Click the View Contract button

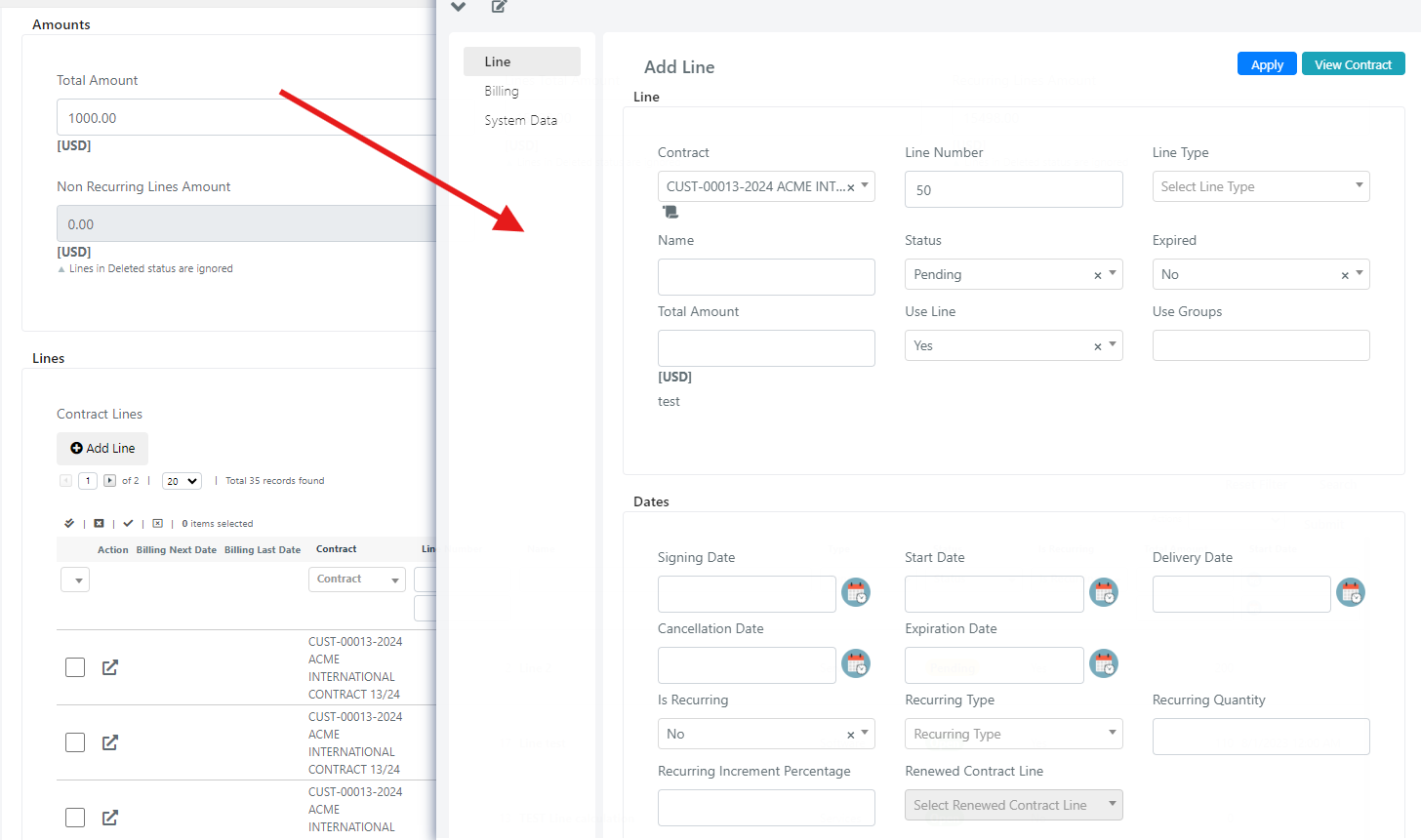click(1353, 64)
